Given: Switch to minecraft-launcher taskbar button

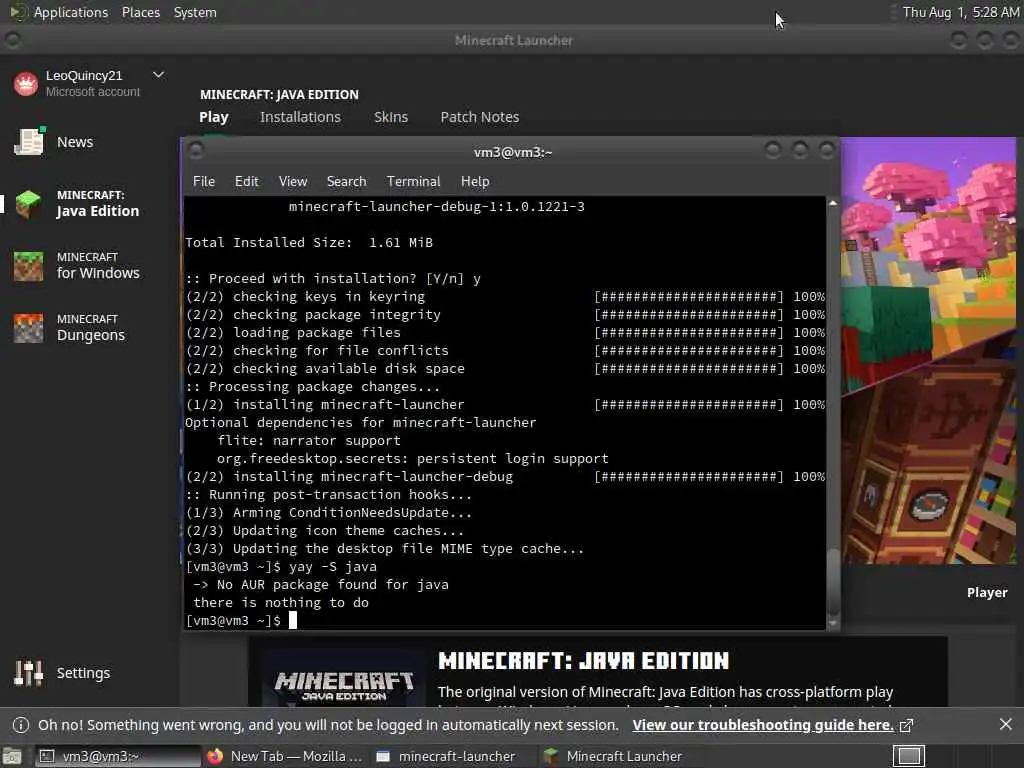Looking at the screenshot, I should point(454,756).
